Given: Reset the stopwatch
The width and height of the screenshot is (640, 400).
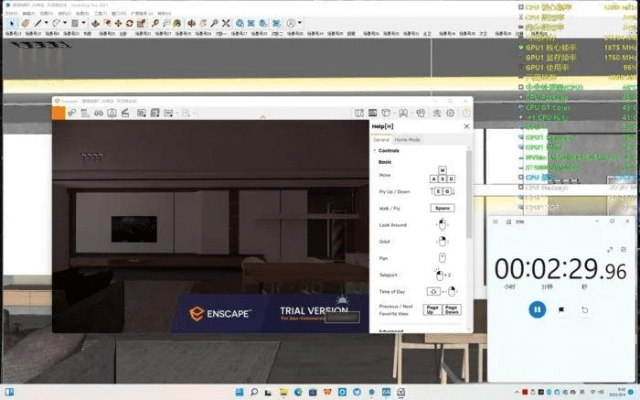Looking at the screenshot, I should (585, 310).
